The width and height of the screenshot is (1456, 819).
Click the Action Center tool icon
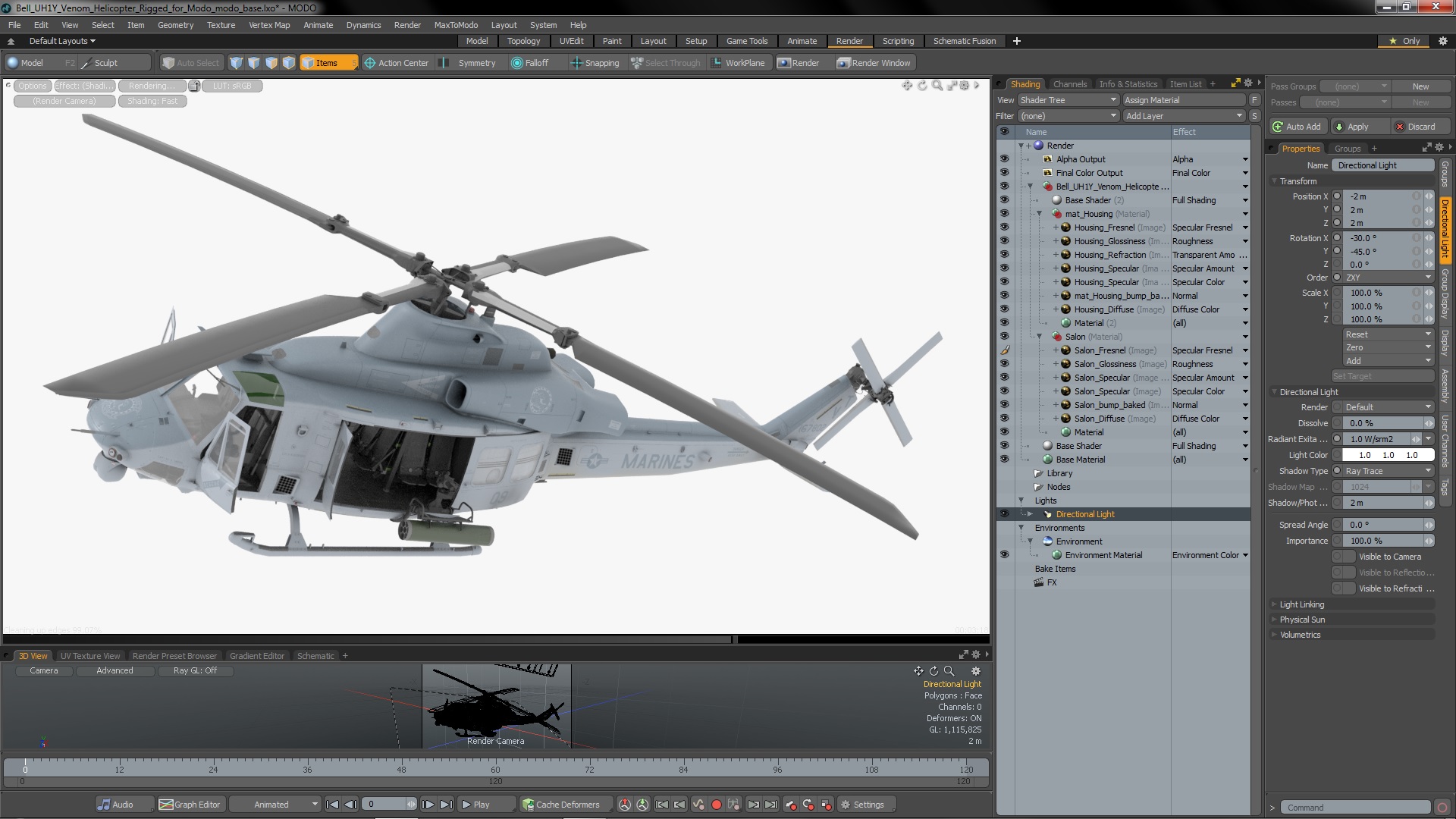(370, 63)
